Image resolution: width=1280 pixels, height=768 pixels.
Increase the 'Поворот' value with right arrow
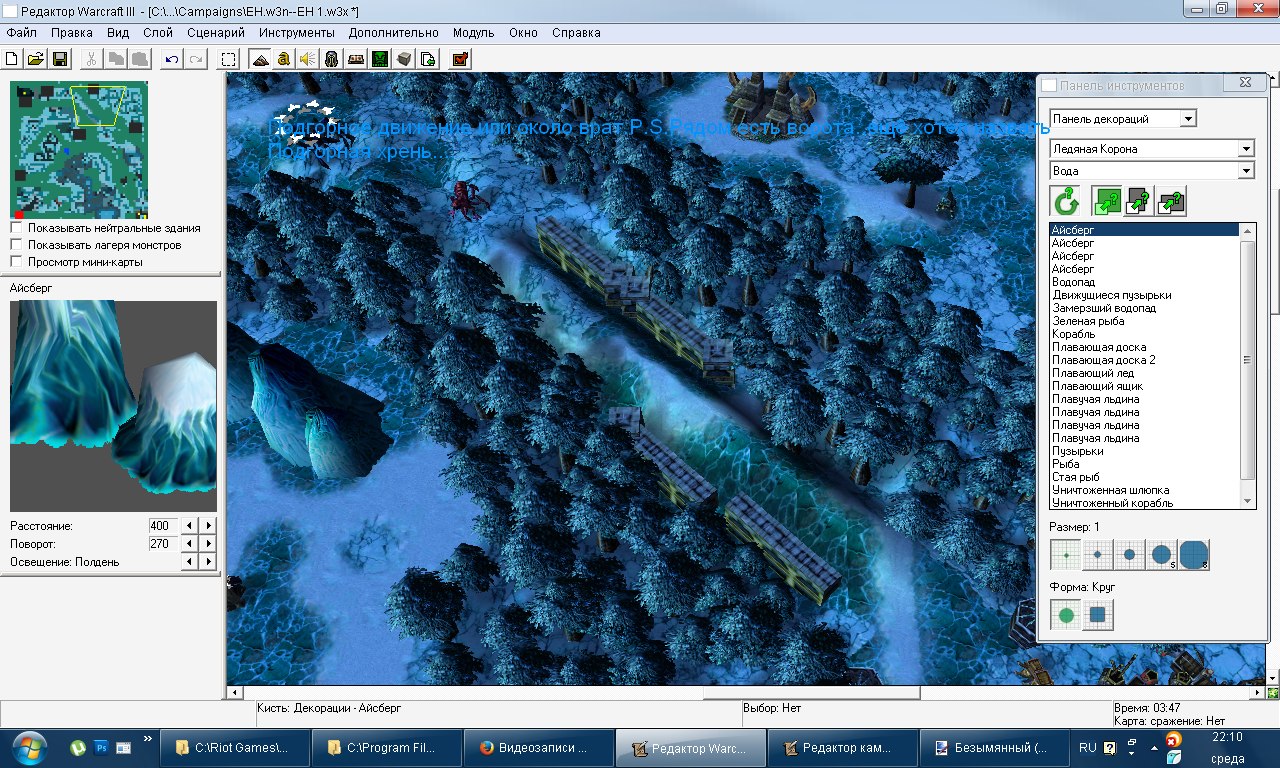pyautogui.click(x=208, y=543)
